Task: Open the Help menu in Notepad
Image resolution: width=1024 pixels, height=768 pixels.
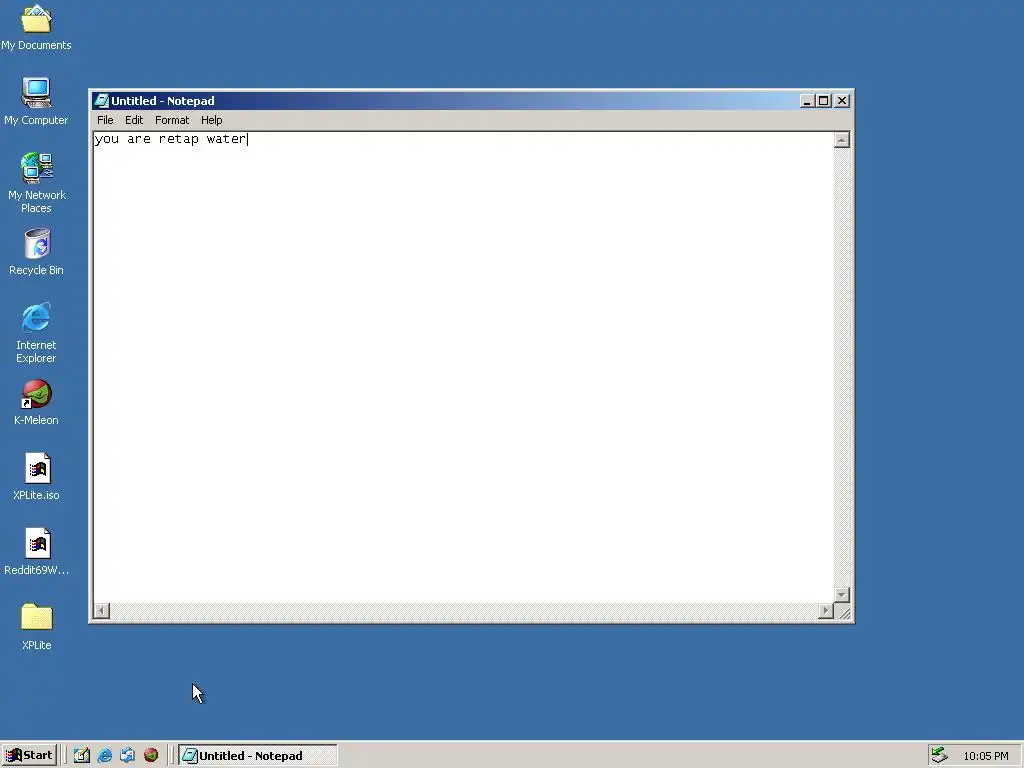Action: (212, 120)
